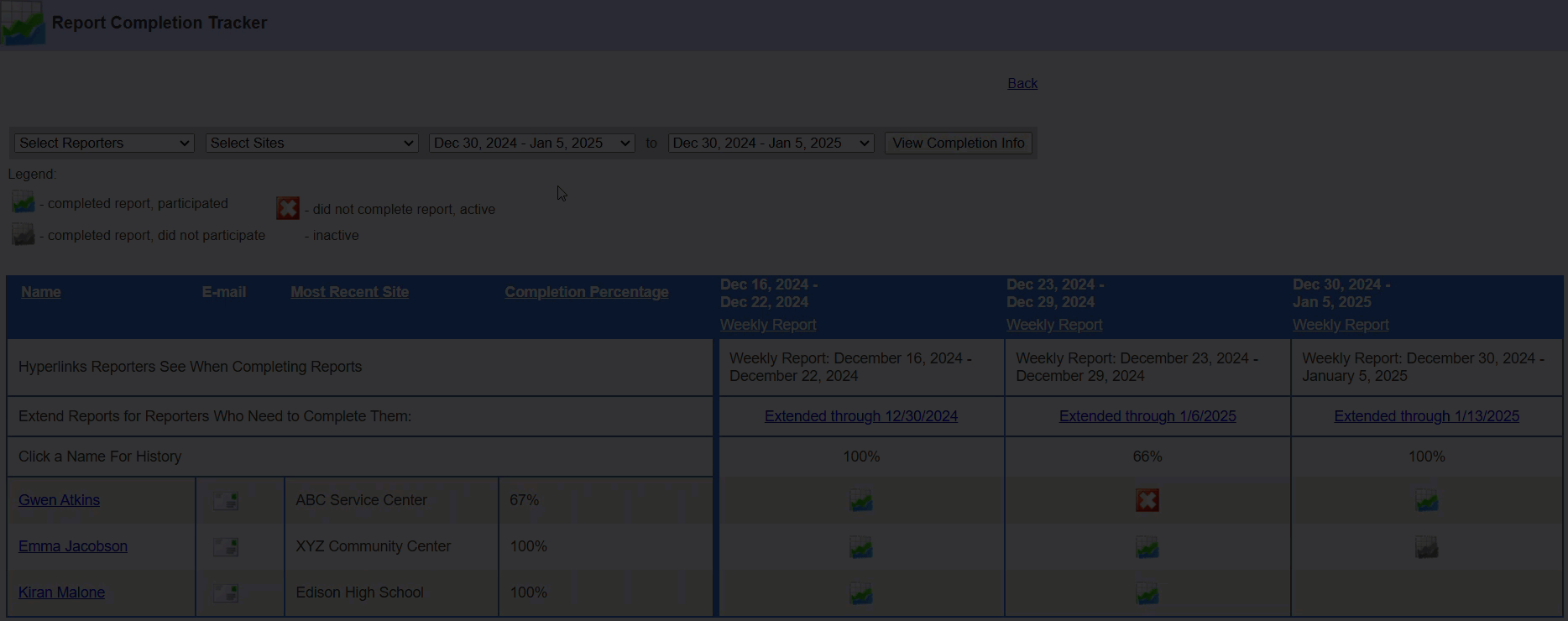The height and width of the screenshot is (621, 1568).
Task: Open Kiran Malone's report history
Action: click(61, 592)
